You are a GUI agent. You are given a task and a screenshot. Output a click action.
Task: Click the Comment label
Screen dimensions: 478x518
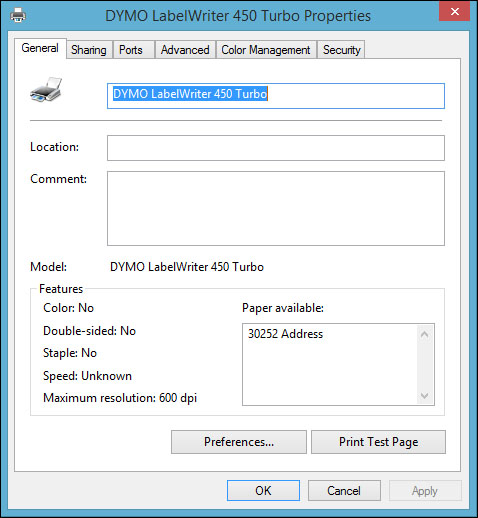[x=58, y=179]
